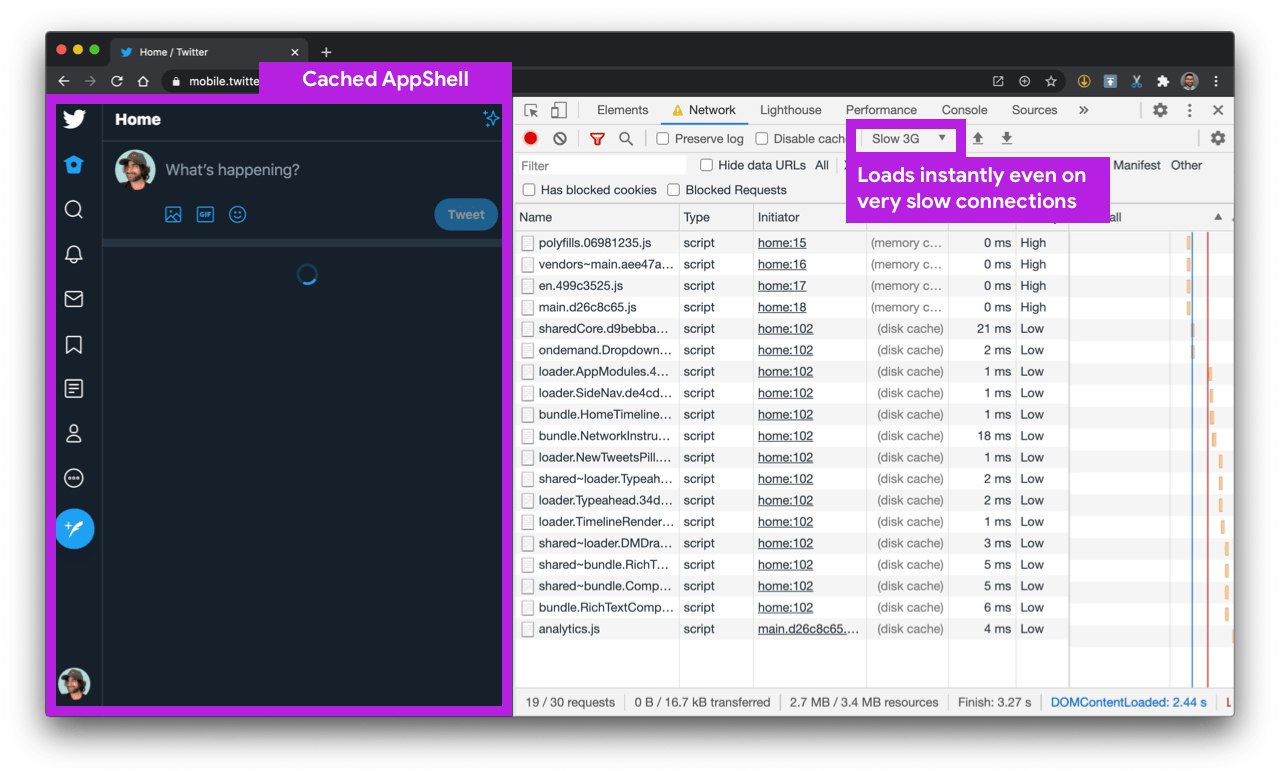Click the red record network log button
This screenshot has height=771, width=1280.
[x=531, y=139]
